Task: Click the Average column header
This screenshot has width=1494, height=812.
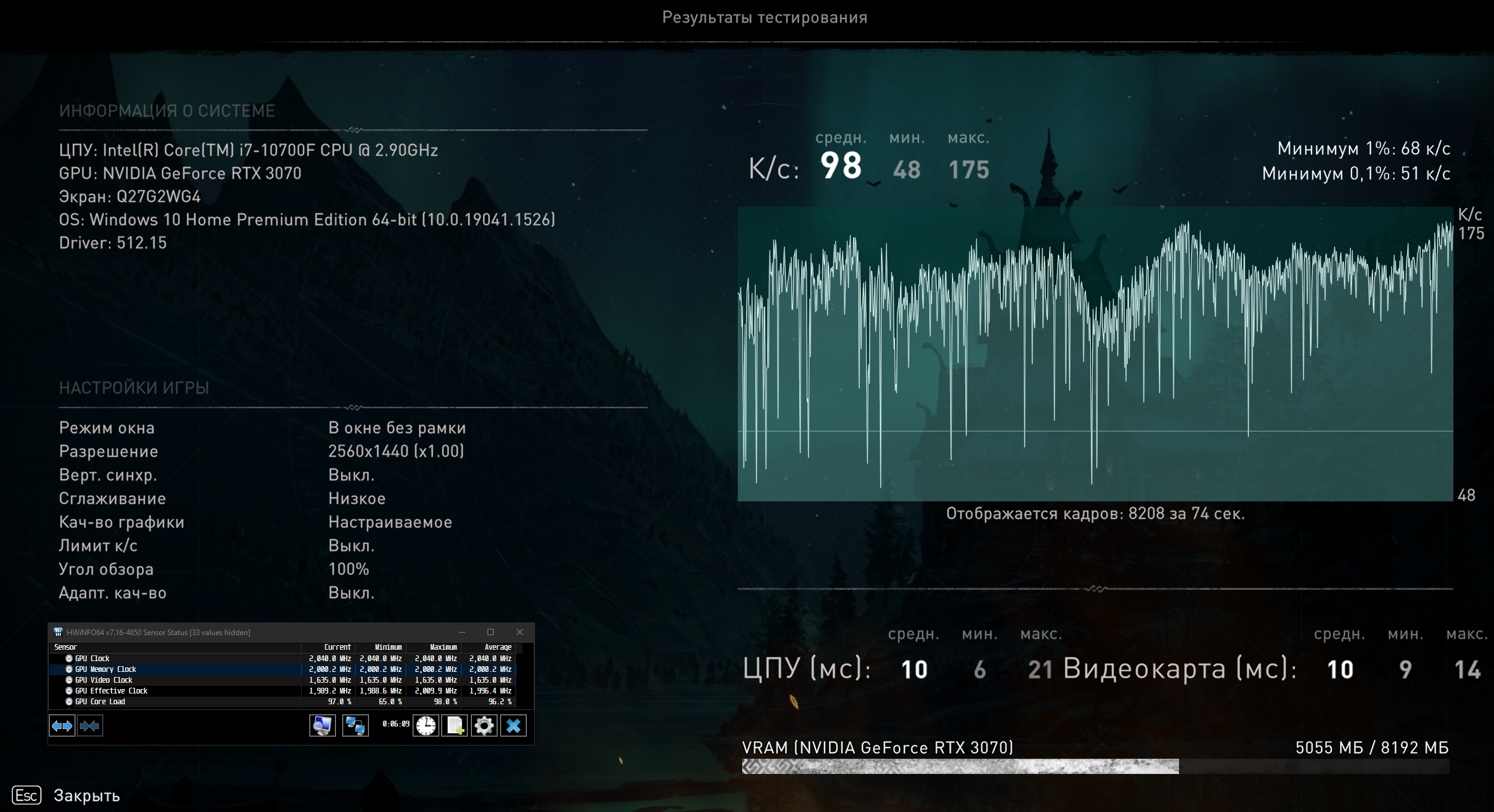Action: pos(498,647)
